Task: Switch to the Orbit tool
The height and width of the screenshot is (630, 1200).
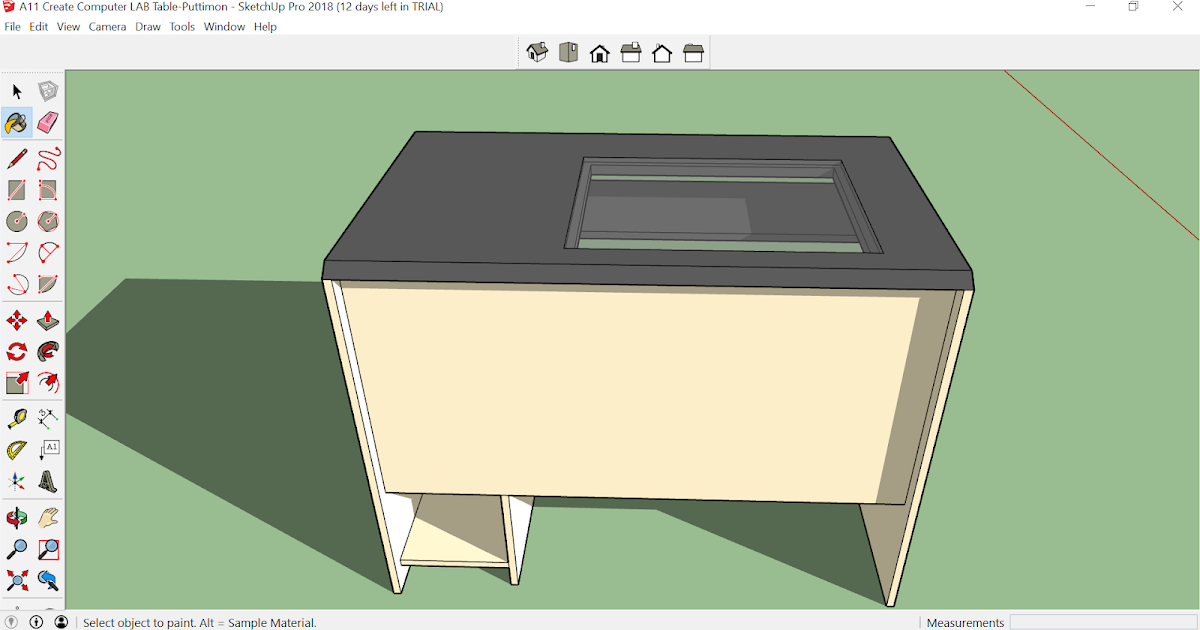Action: [16, 517]
